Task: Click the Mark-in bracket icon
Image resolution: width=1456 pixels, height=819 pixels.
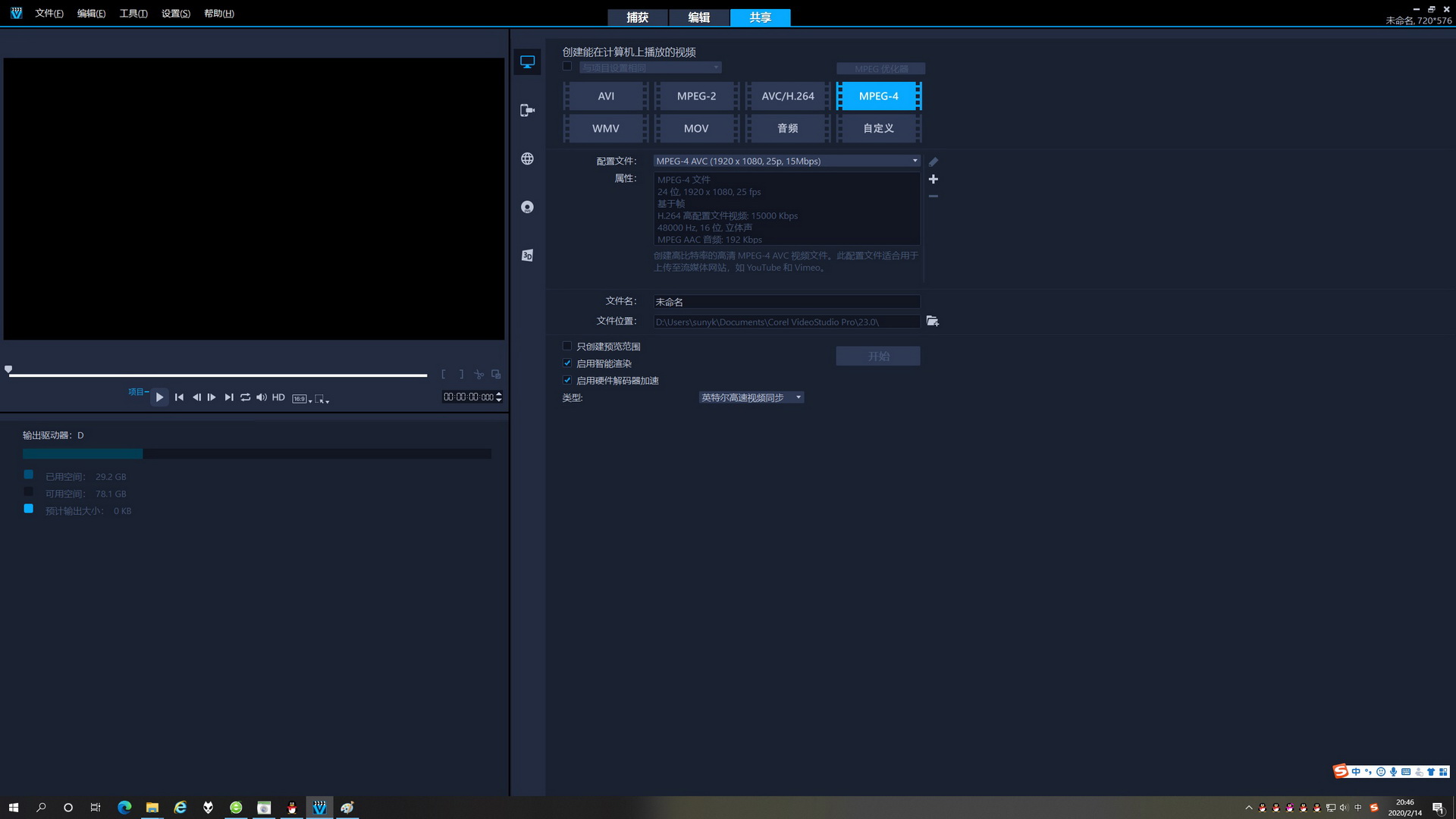Action: coord(444,374)
